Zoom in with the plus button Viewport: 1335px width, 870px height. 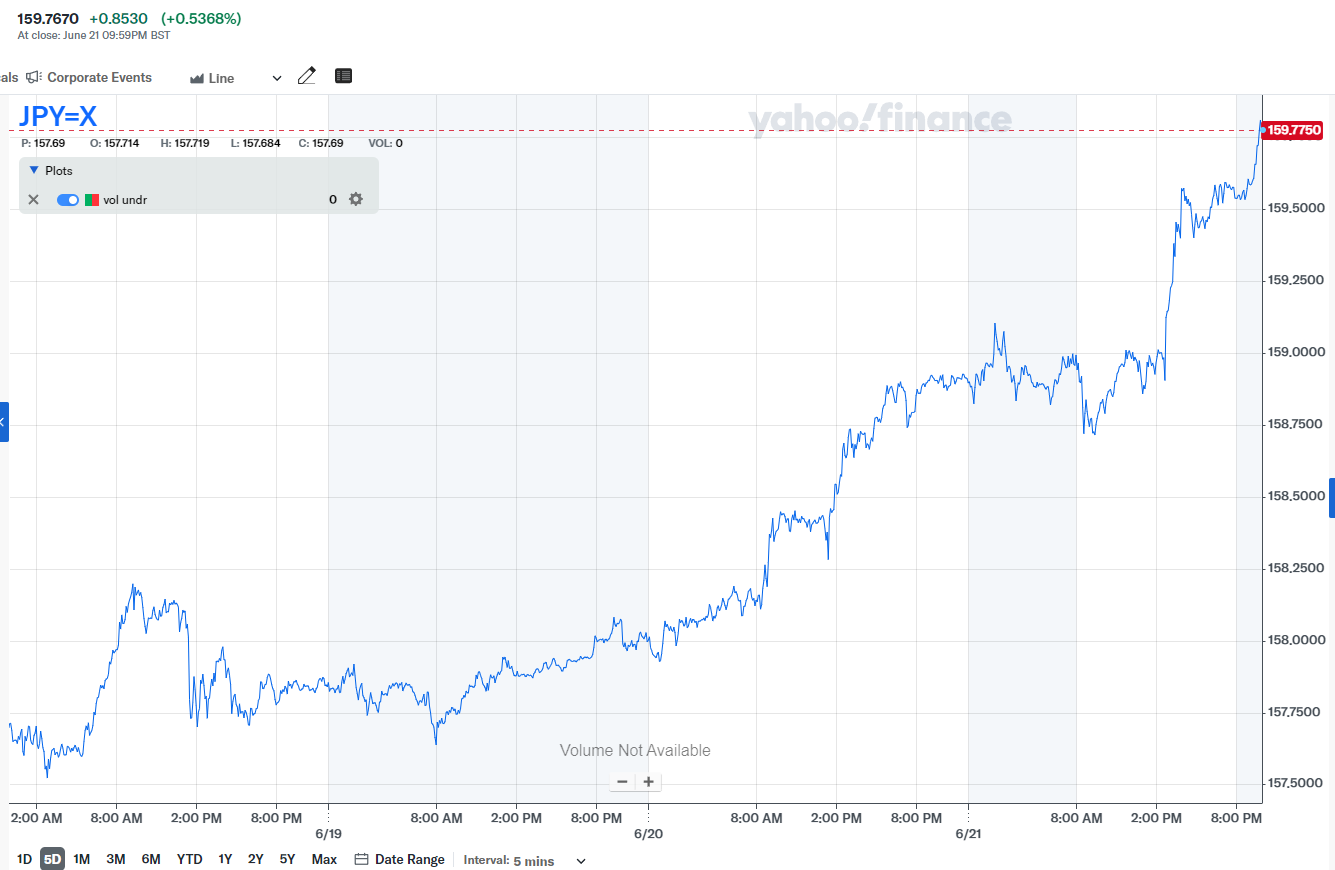[648, 782]
